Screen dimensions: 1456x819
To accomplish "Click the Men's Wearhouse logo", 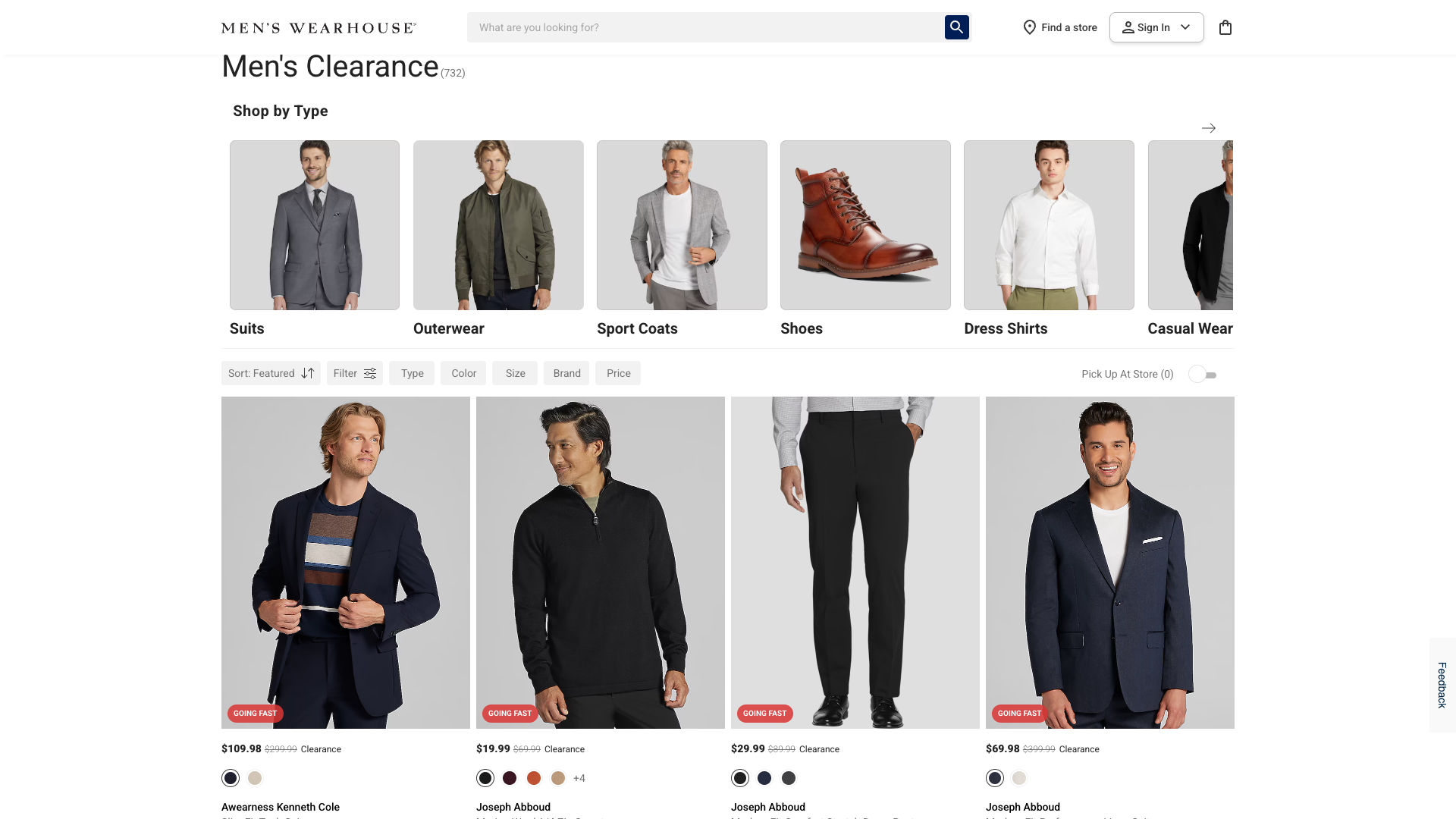I will tap(318, 28).
